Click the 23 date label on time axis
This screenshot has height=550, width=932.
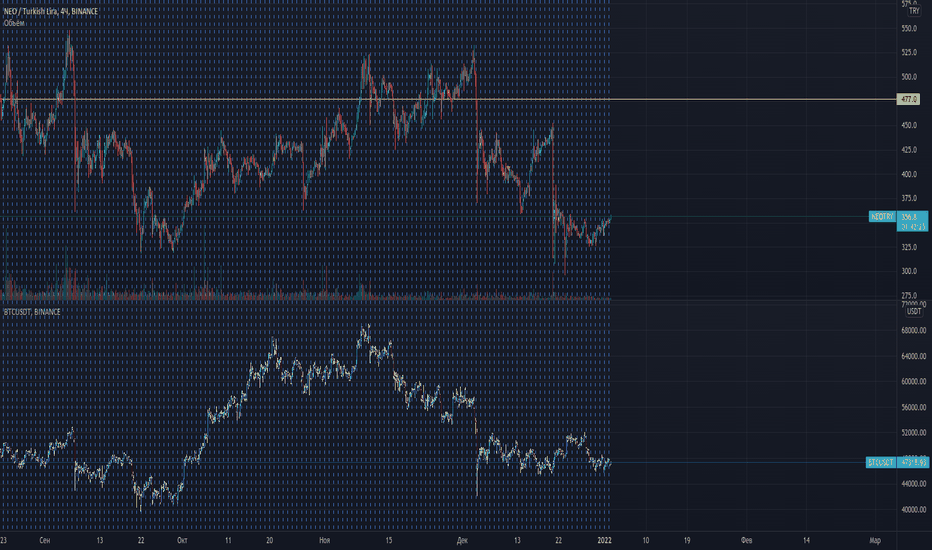point(4,540)
